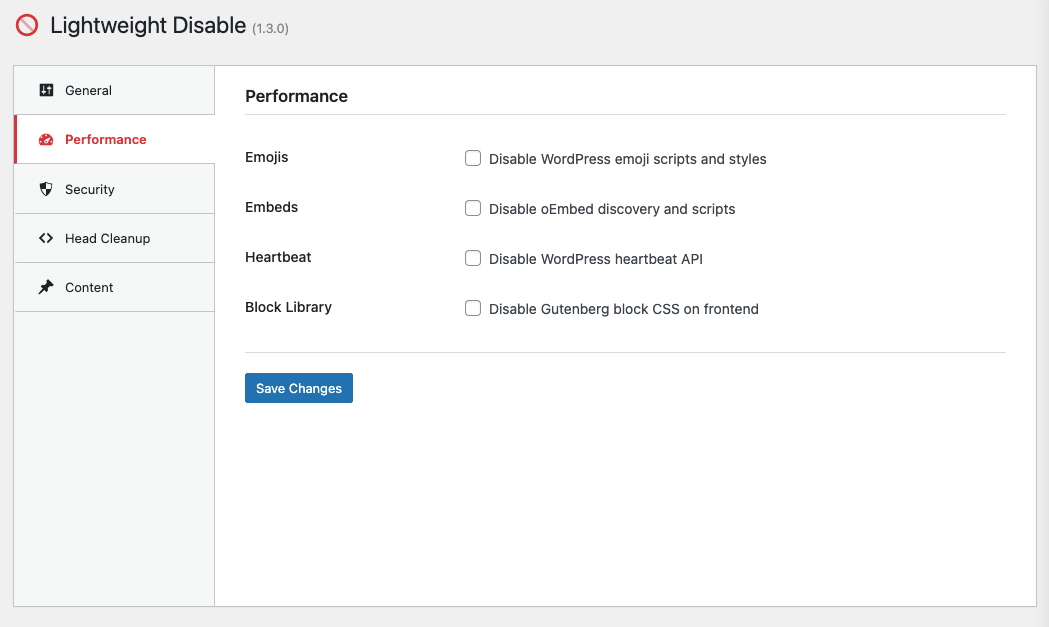Navigate to the Content tab
1049x627 pixels.
89,287
